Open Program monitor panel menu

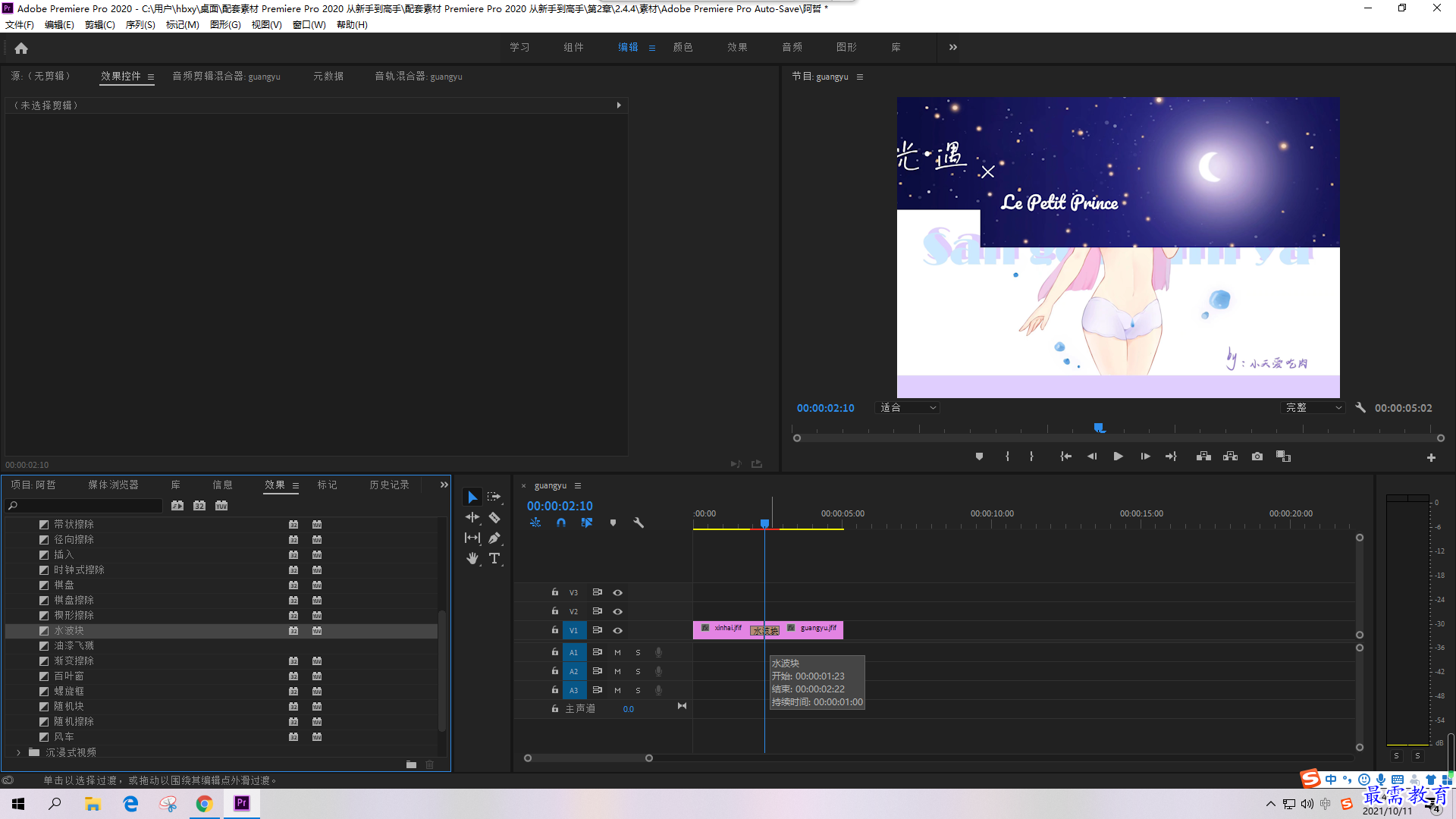pos(860,77)
